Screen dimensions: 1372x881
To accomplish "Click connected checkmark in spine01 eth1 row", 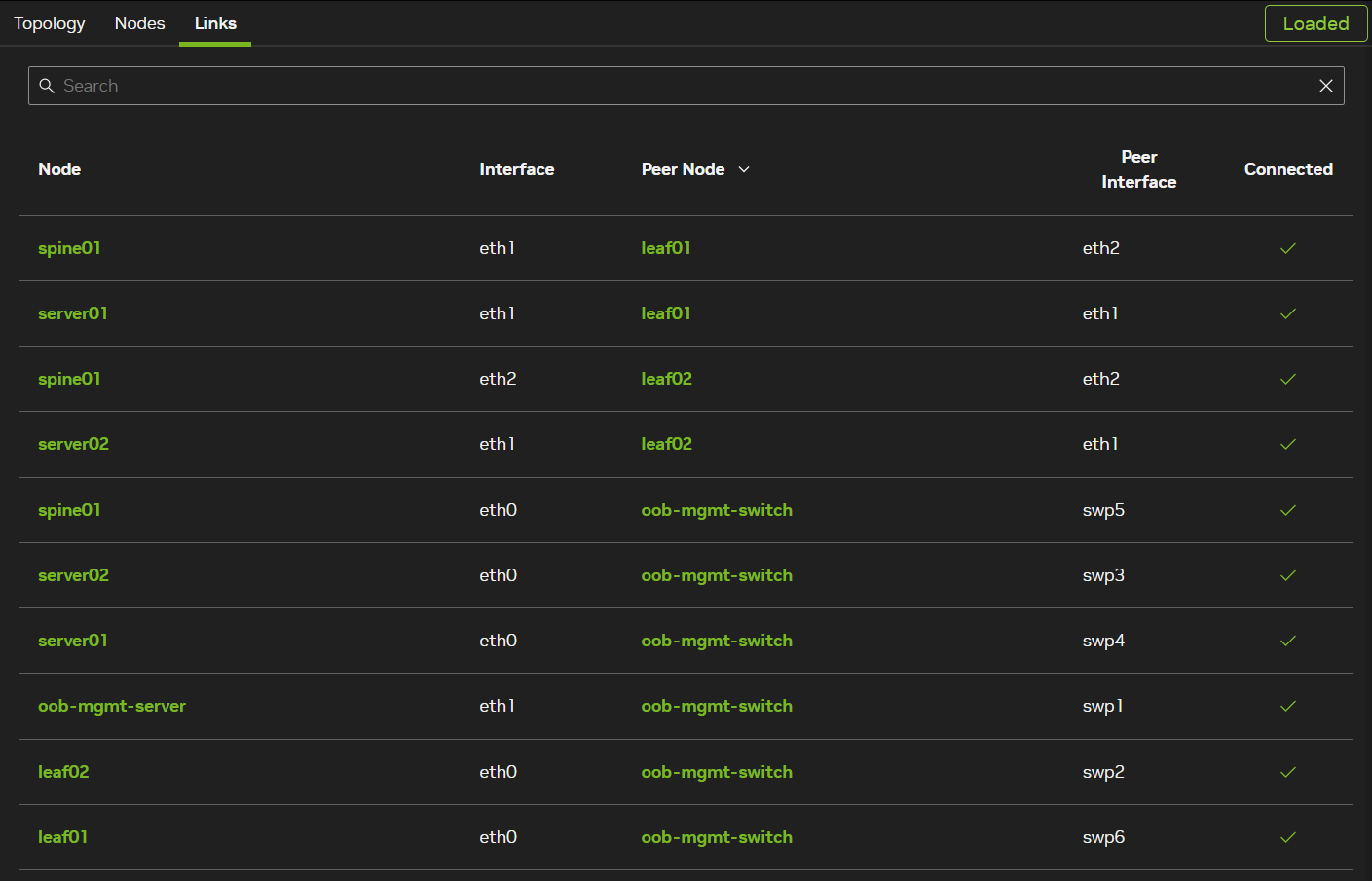I will [1287, 248].
